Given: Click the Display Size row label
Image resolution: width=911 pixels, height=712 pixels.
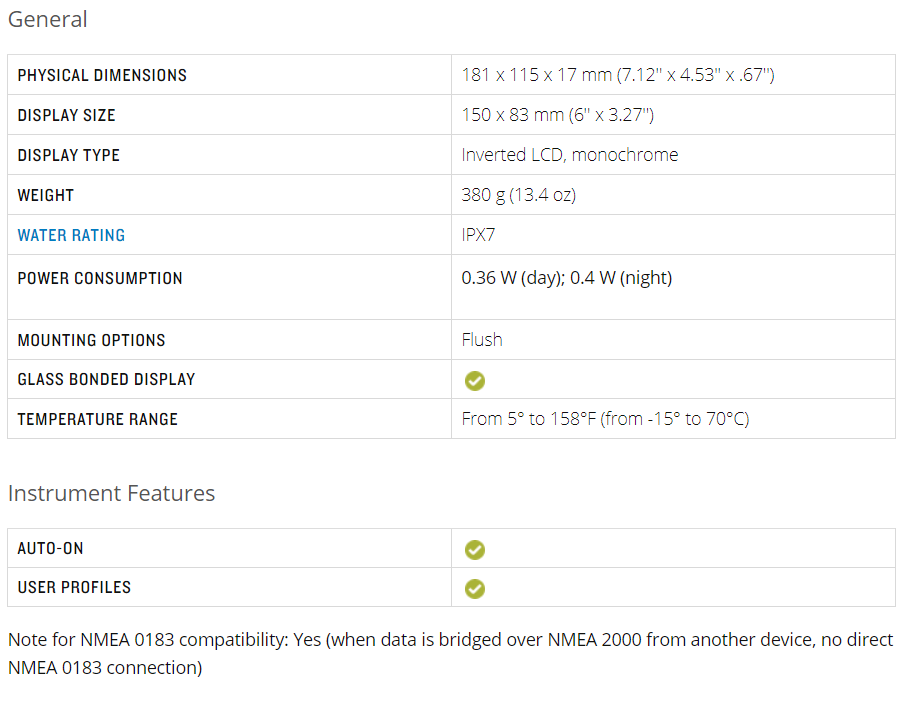Looking at the screenshot, I should click(x=66, y=115).
